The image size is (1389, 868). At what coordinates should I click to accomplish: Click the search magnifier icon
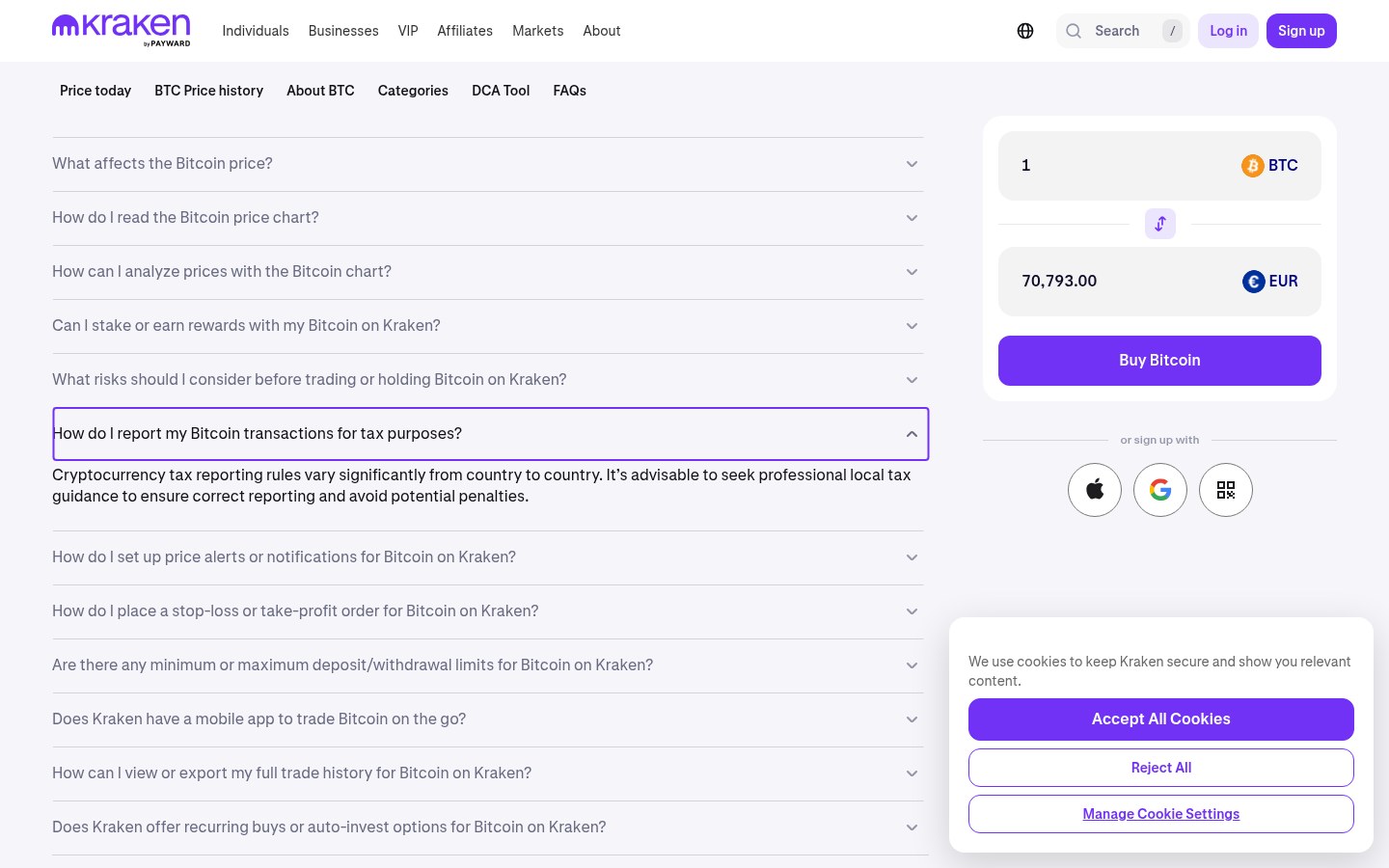(1074, 31)
